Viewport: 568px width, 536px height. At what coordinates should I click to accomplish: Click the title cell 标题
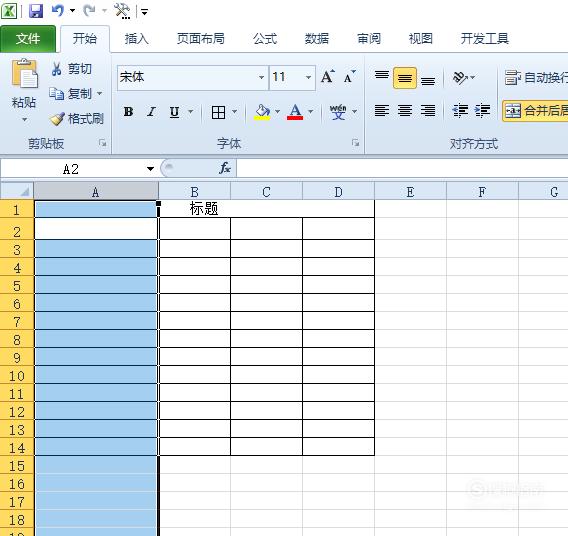(x=204, y=209)
